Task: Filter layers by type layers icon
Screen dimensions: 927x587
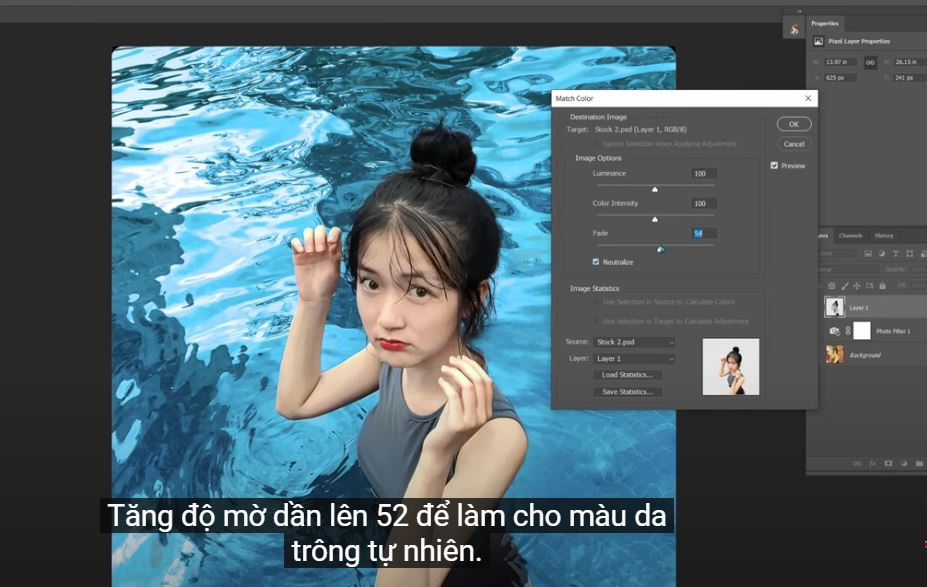Action: click(x=896, y=254)
